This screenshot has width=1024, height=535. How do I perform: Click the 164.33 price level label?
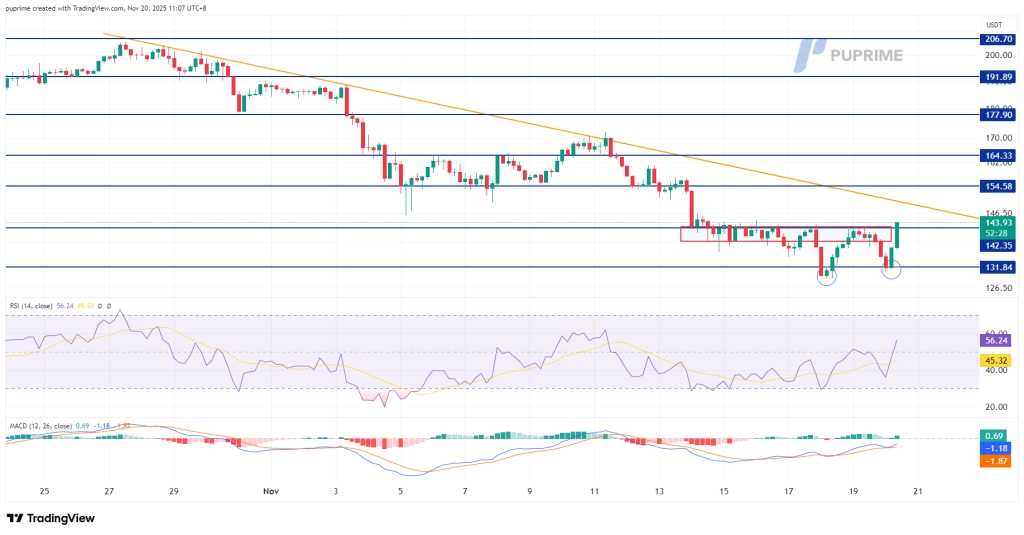996,156
